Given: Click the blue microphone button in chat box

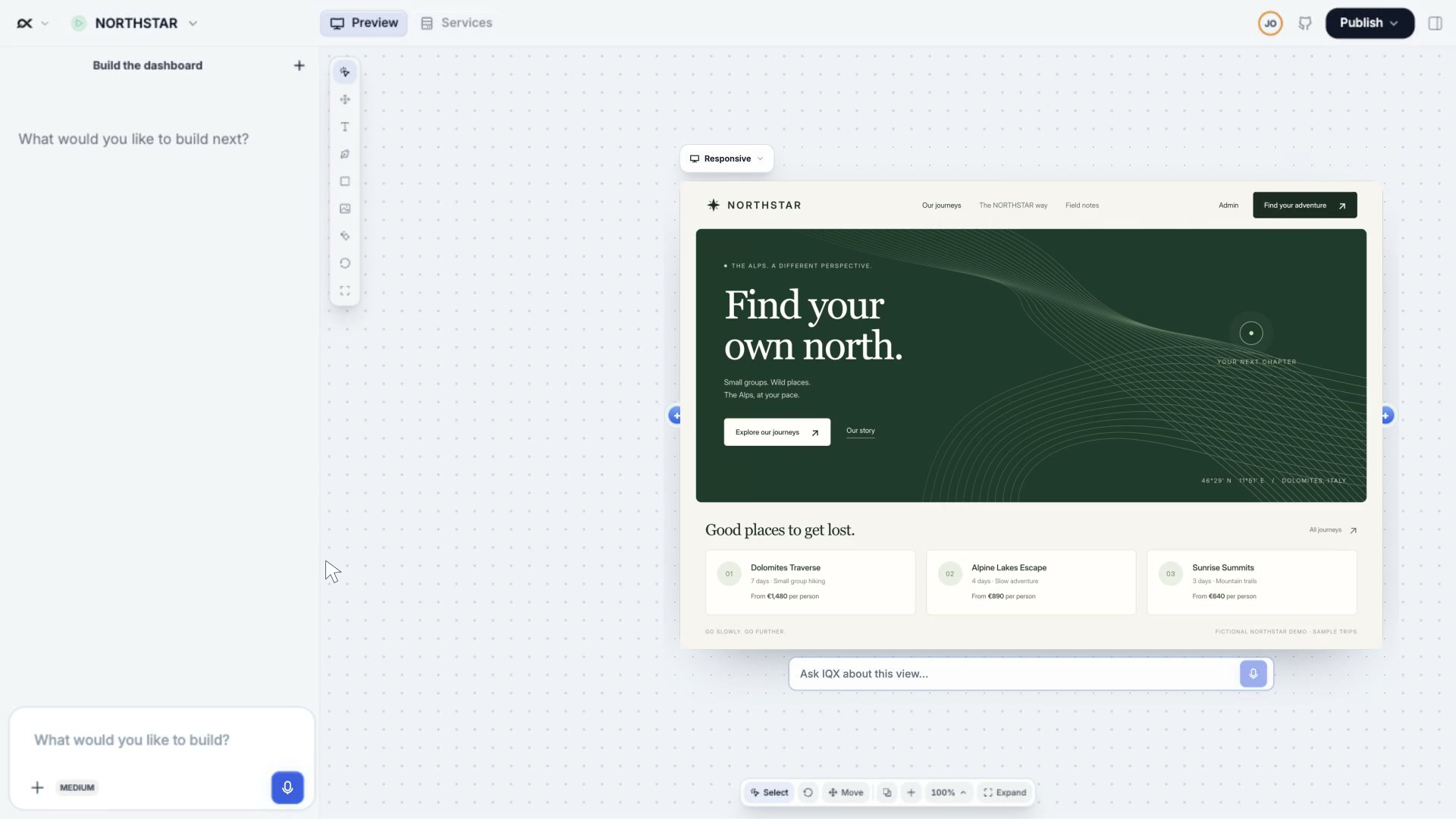Looking at the screenshot, I should point(287,787).
